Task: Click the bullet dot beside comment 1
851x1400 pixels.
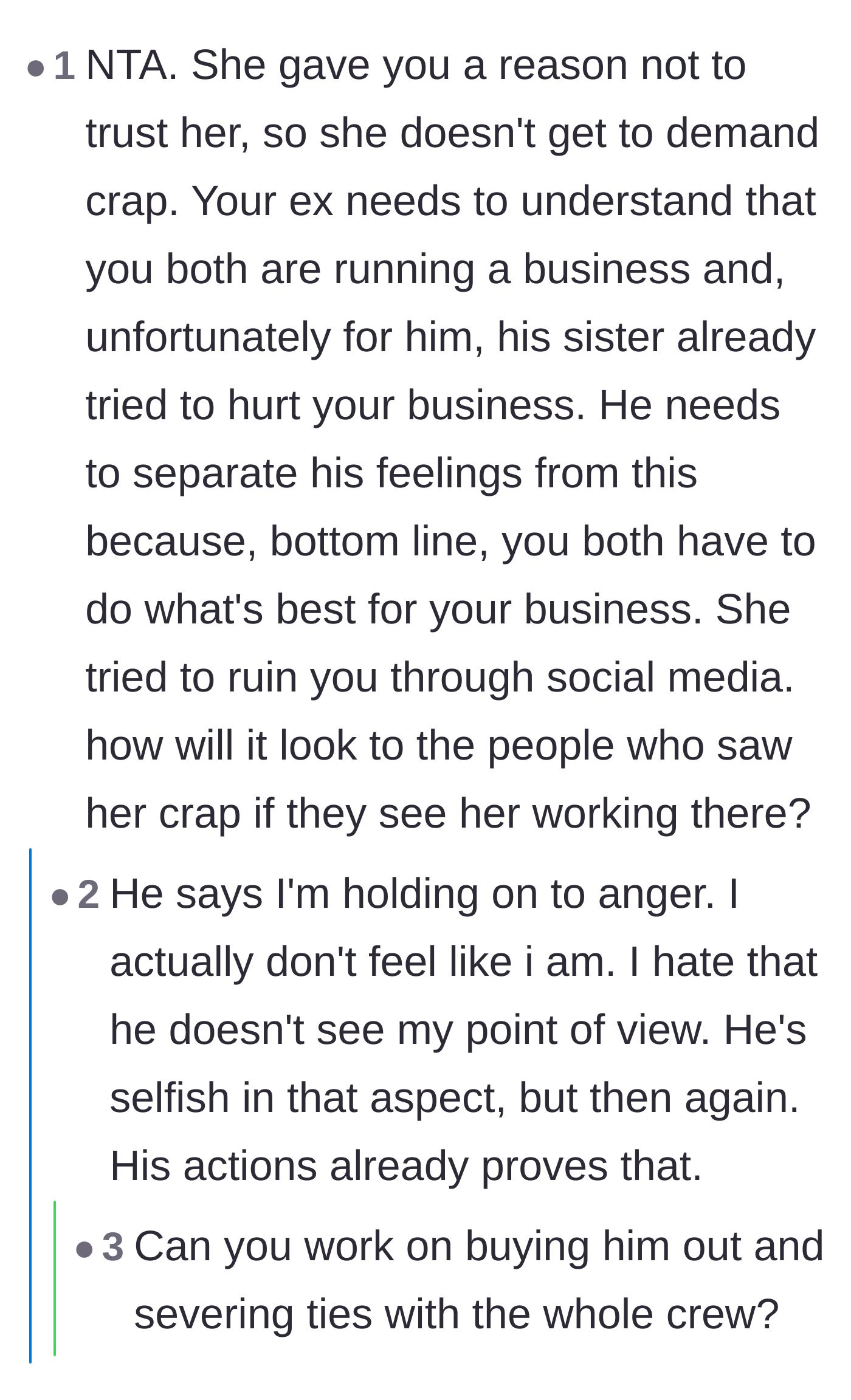Action: tap(36, 69)
